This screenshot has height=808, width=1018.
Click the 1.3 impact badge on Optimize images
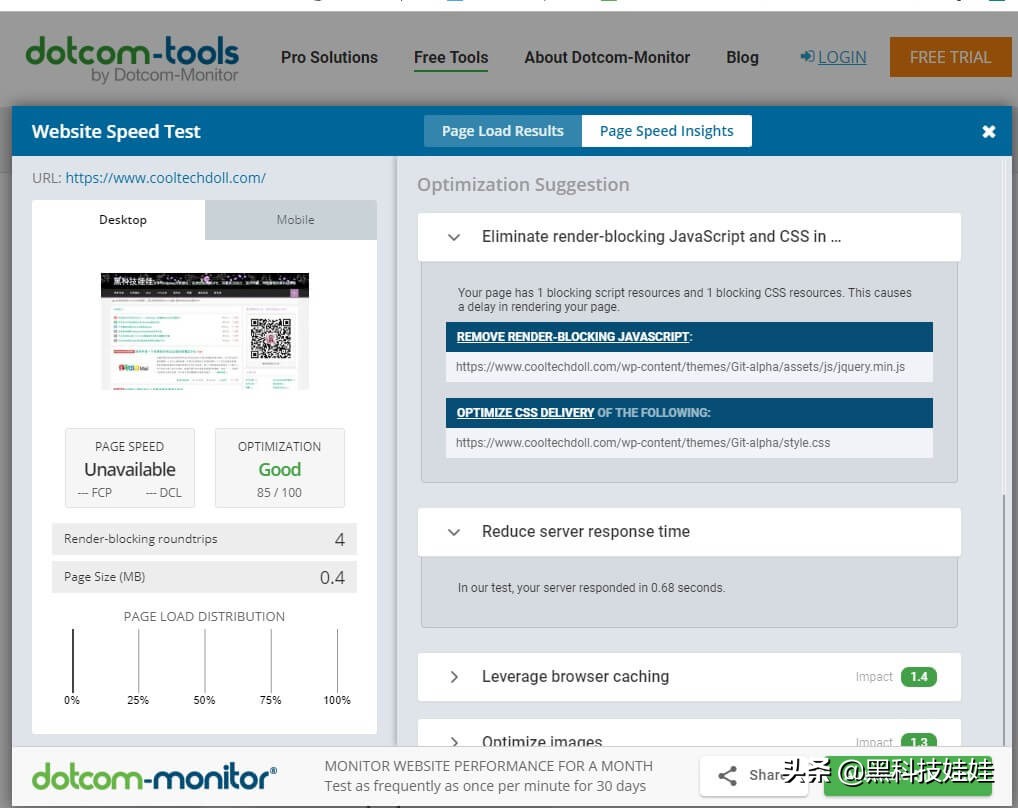[919, 741]
